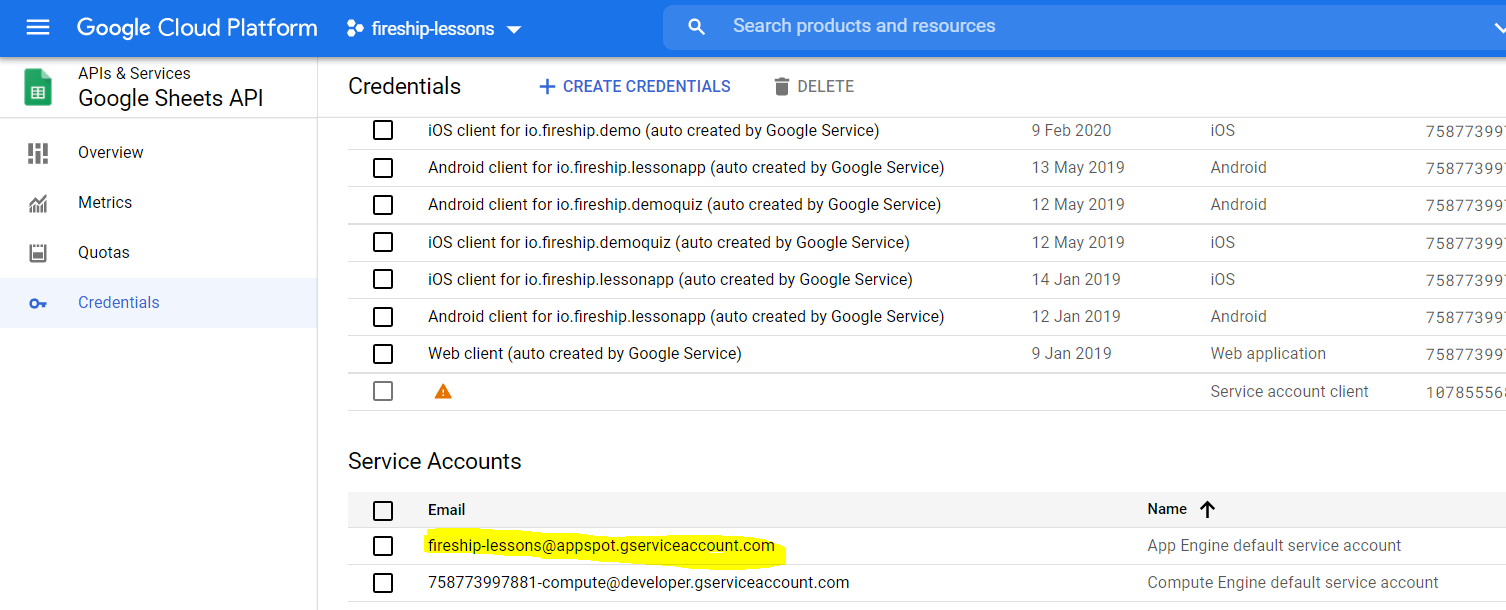Click the delete trash icon

(781, 86)
